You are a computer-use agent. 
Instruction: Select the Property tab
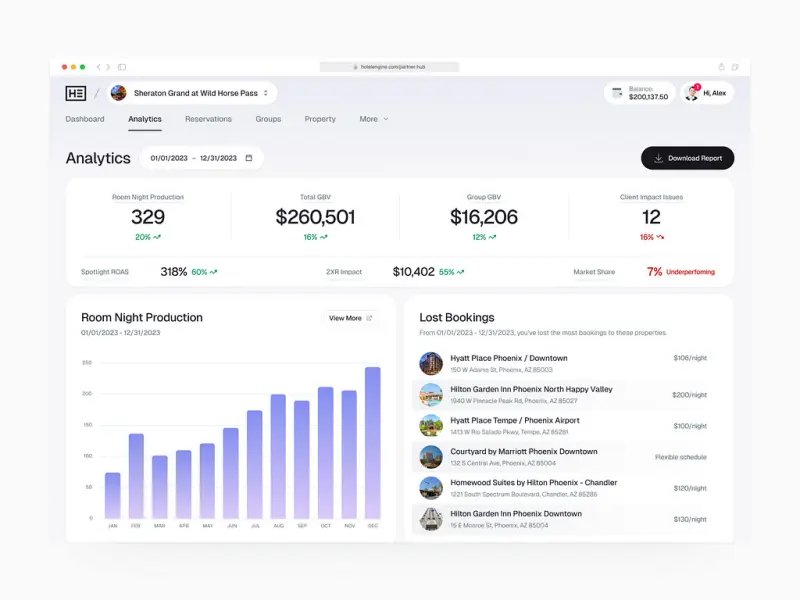(x=320, y=119)
